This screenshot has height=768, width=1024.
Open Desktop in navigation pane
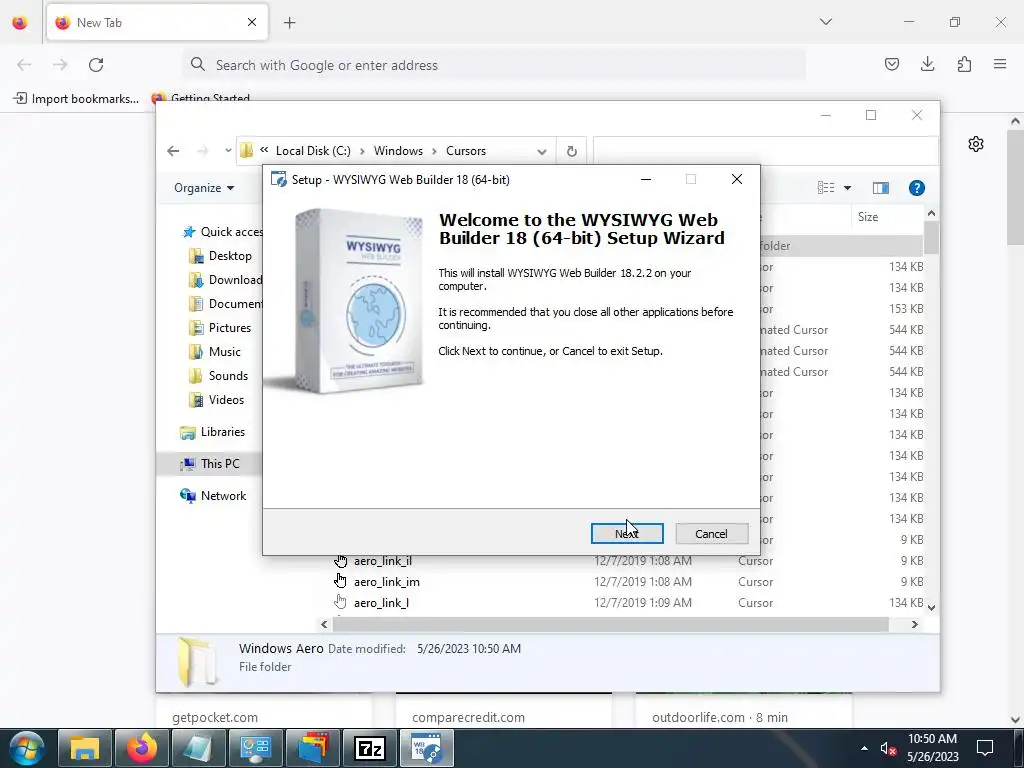[x=220, y=256]
